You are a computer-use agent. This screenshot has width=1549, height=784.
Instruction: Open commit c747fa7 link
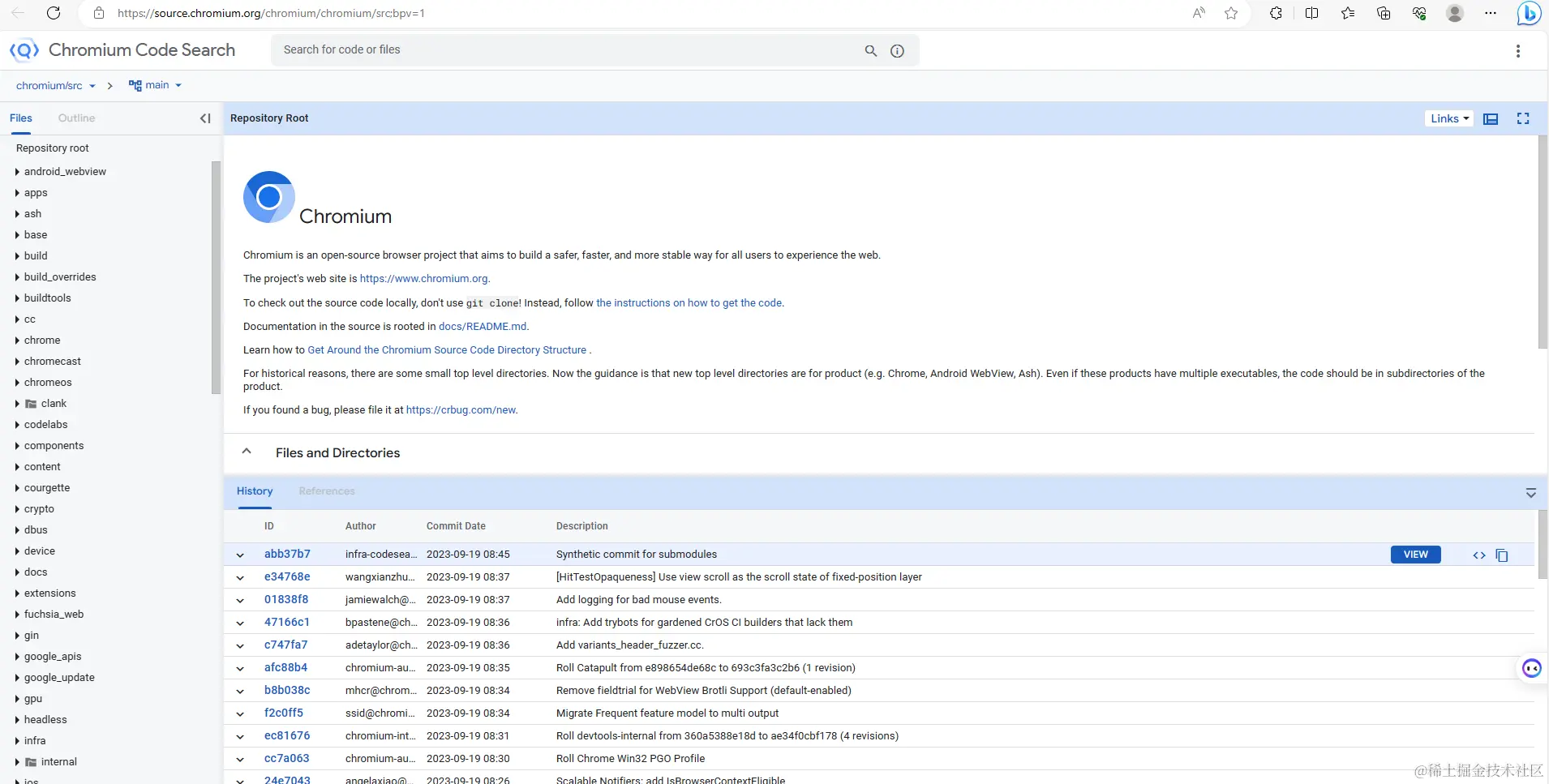coord(286,645)
